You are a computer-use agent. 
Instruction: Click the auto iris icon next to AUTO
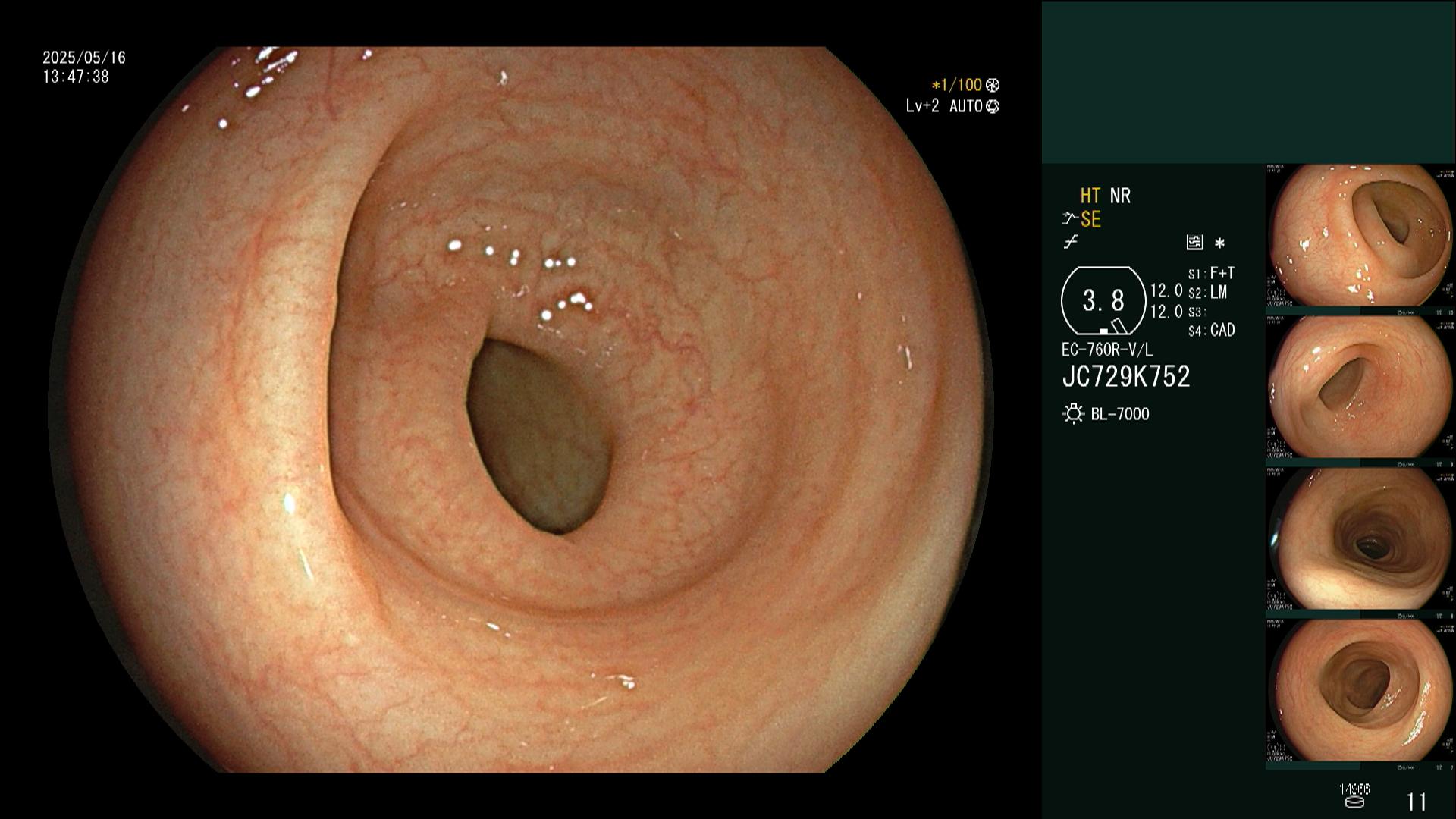[993, 106]
